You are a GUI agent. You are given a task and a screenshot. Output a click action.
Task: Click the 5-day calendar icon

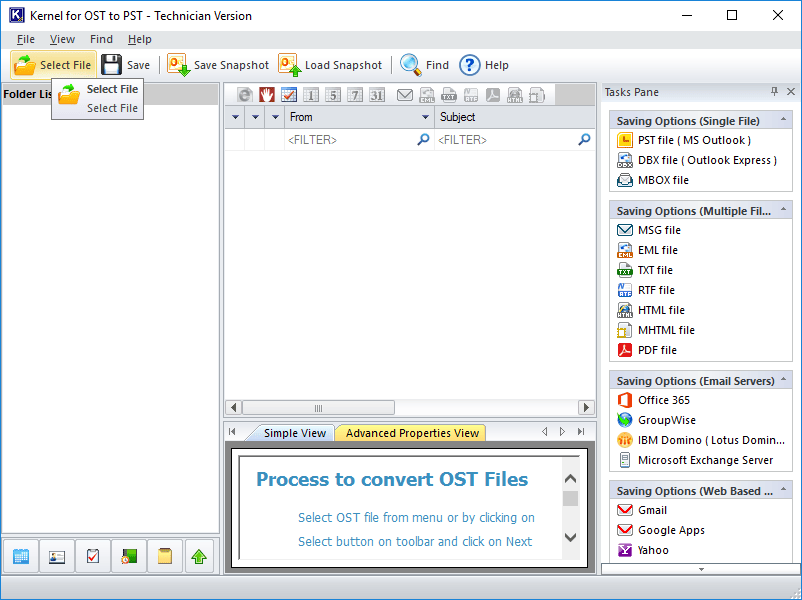(332, 95)
